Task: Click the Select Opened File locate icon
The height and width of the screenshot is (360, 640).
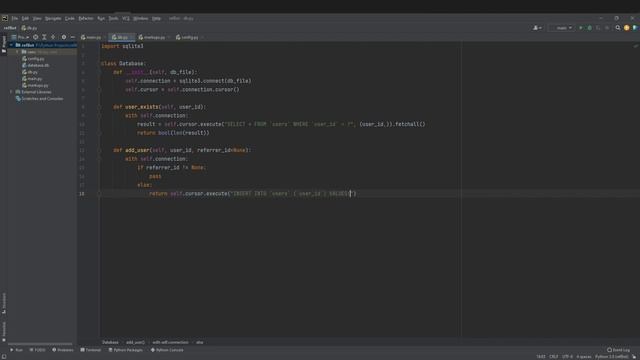Action: [x=36, y=37]
